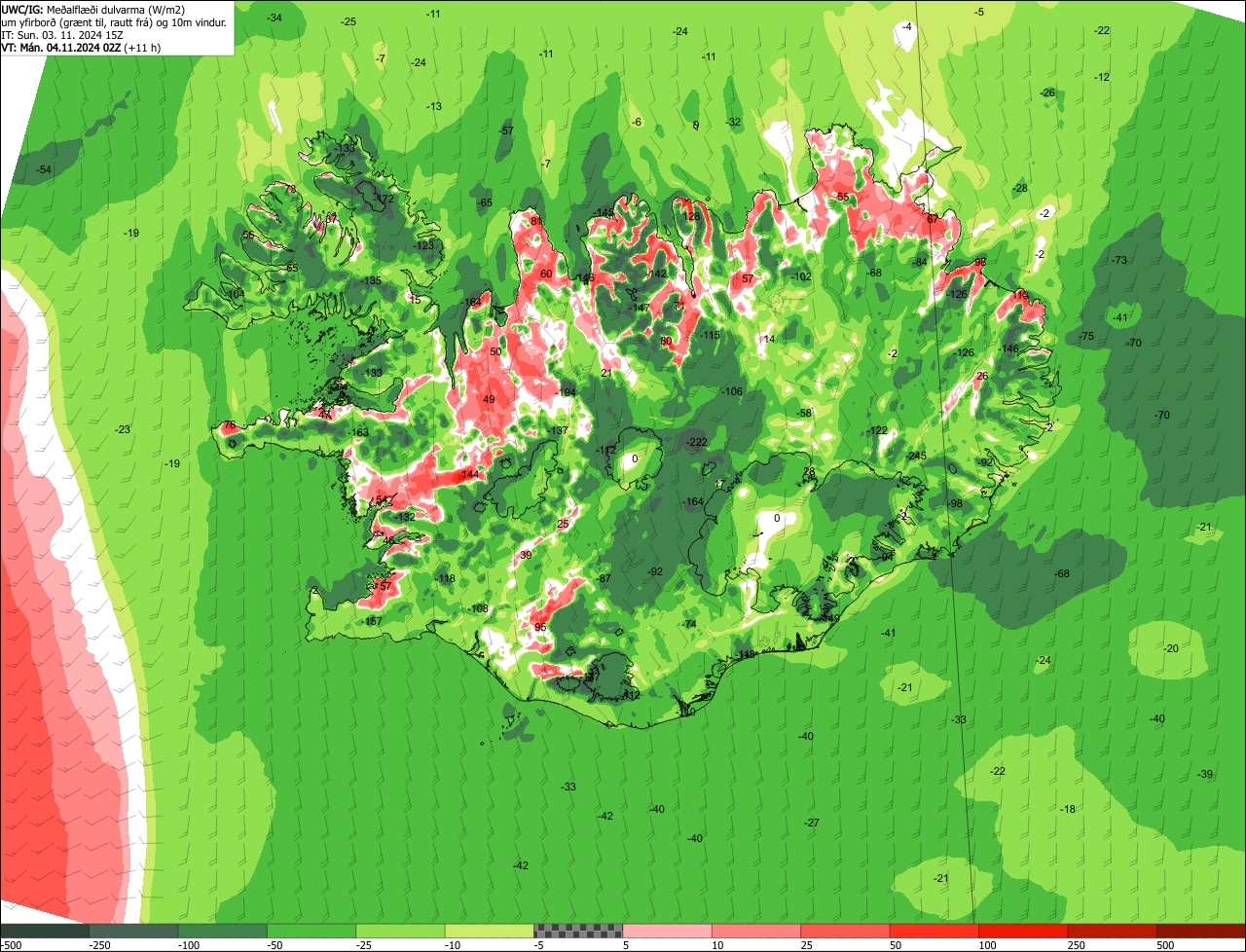Image resolution: width=1246 pixels, height=952 pixels.
Task: Click the ocean value '-27' south of Iceland
Action: [x=812, y=823]
